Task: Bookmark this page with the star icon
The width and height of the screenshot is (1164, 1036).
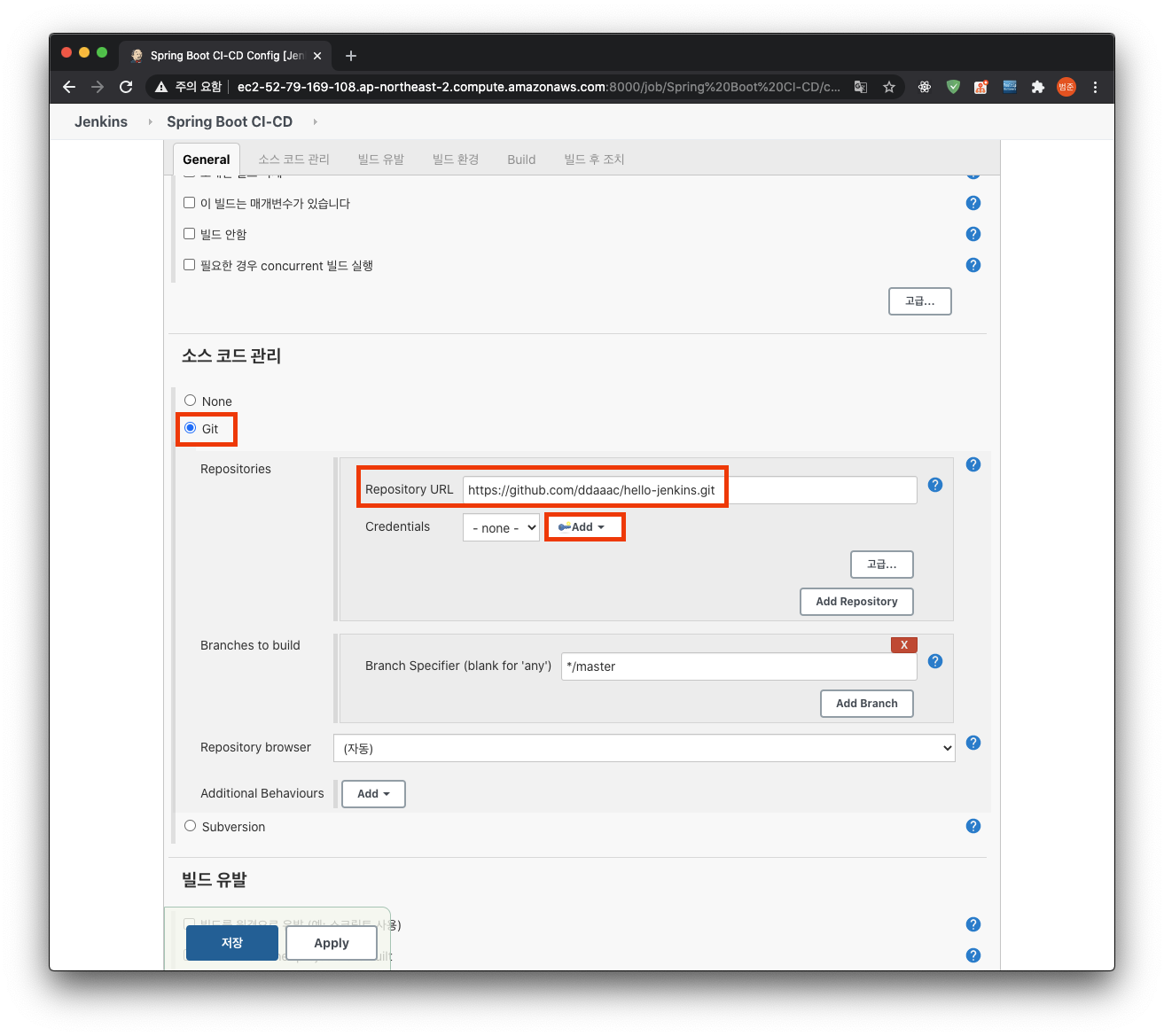Action: [889, 87]
